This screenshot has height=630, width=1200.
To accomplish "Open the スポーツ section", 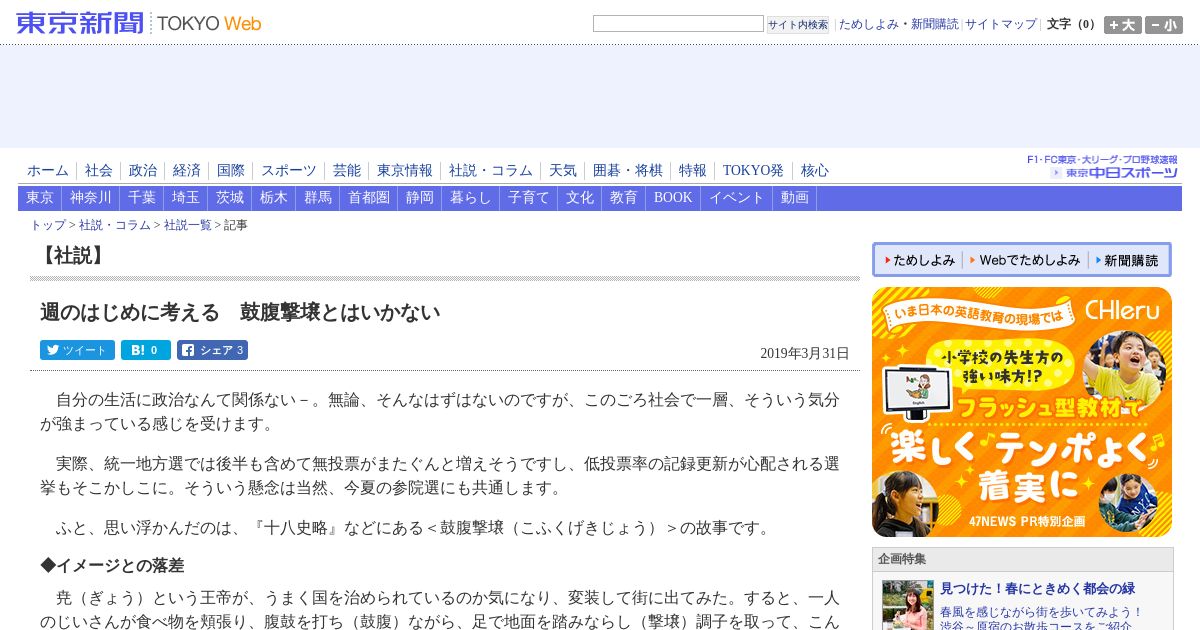I will [289, 171].
